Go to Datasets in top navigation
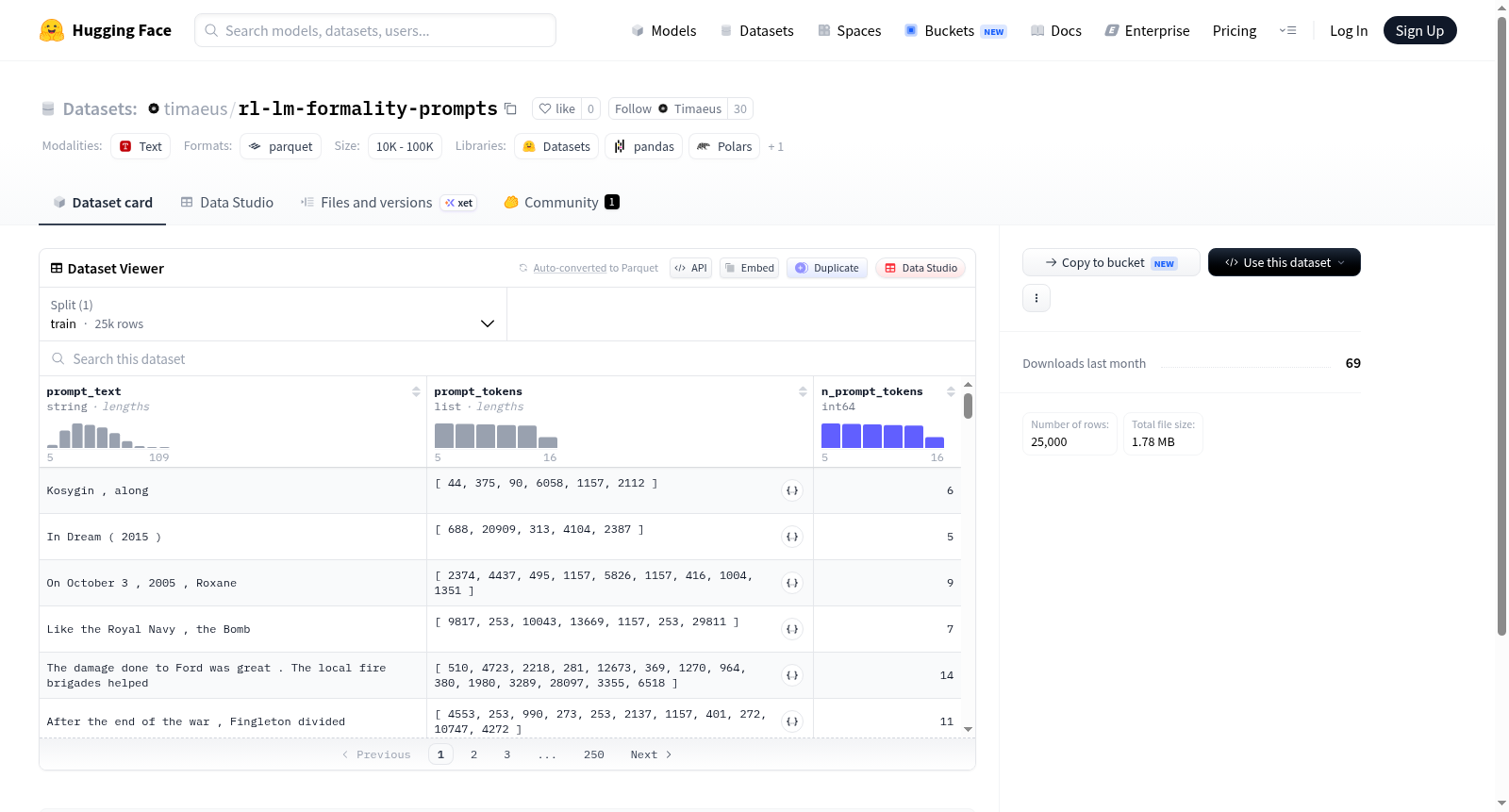This screenshot has height=812, width=1509. coord(757,30)
